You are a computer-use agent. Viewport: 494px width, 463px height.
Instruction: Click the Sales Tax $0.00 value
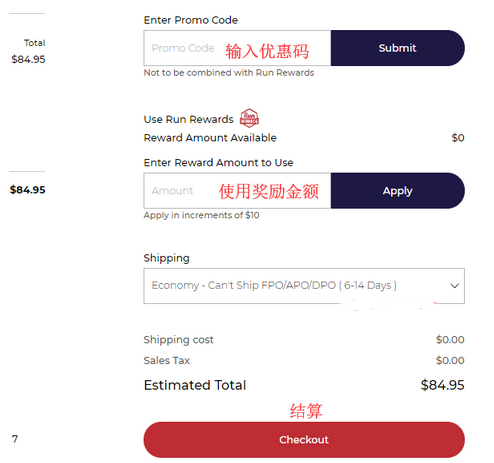450,360
